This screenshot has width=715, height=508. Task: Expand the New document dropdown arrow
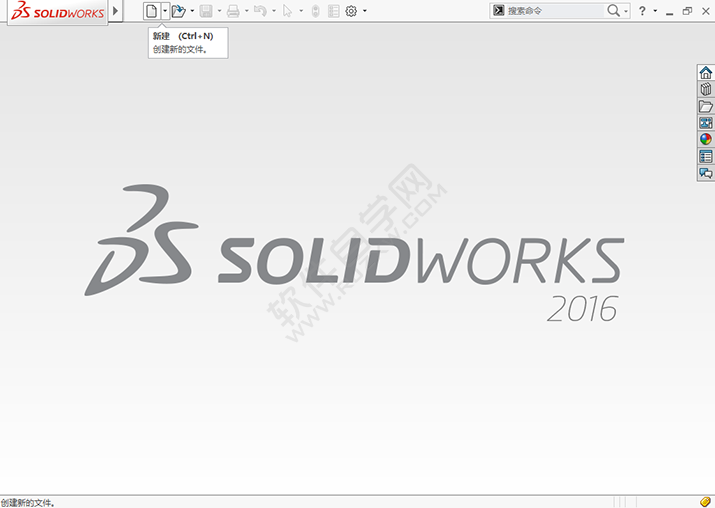click(x=165, y=11)
